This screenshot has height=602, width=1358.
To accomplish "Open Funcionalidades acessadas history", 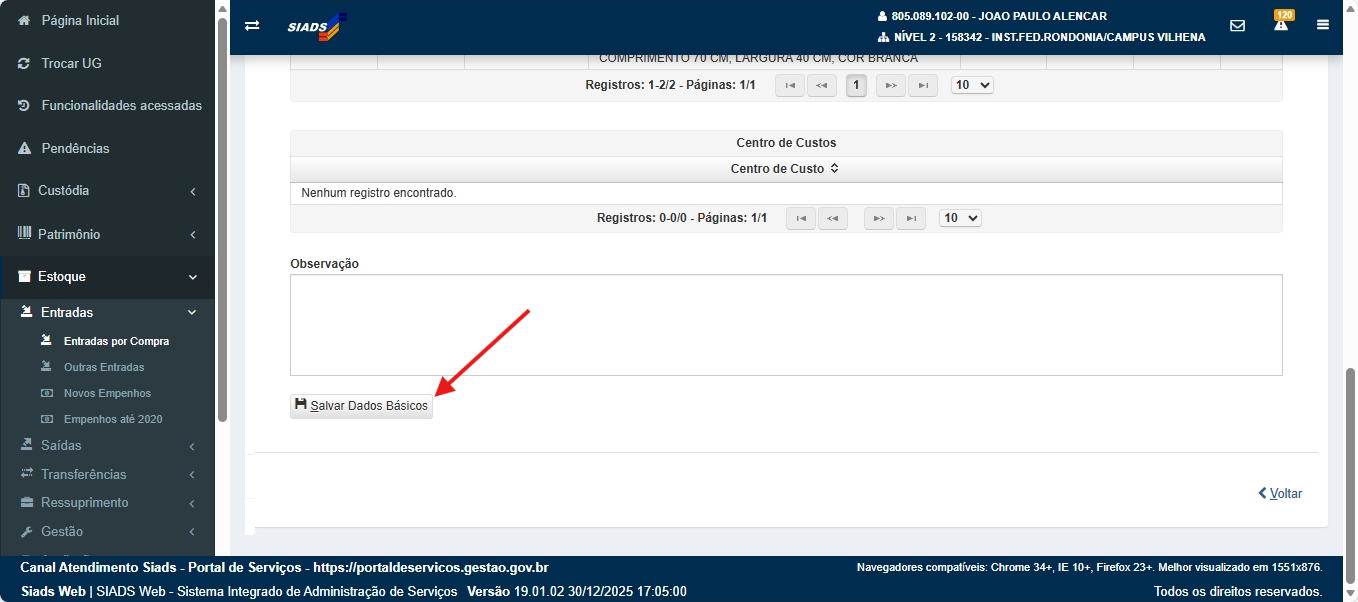I will pos(121,105).
